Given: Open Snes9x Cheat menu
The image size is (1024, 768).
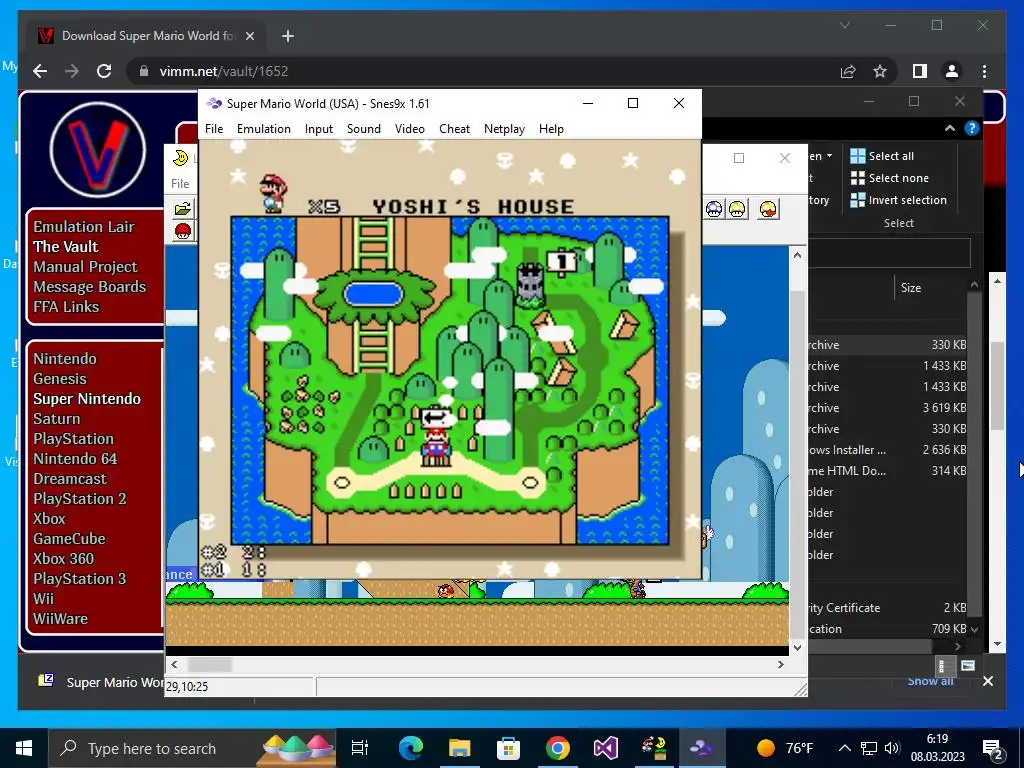Looking at the screenshot, I should [x=455, y=129].
